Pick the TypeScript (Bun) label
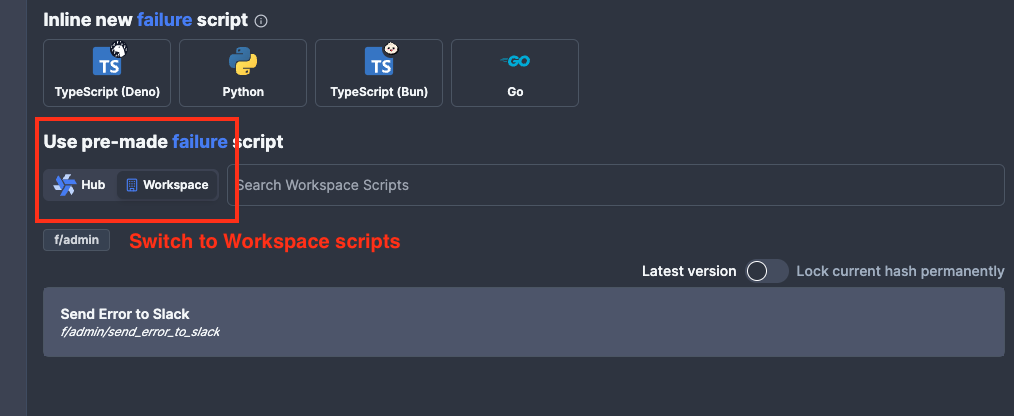 379,92
